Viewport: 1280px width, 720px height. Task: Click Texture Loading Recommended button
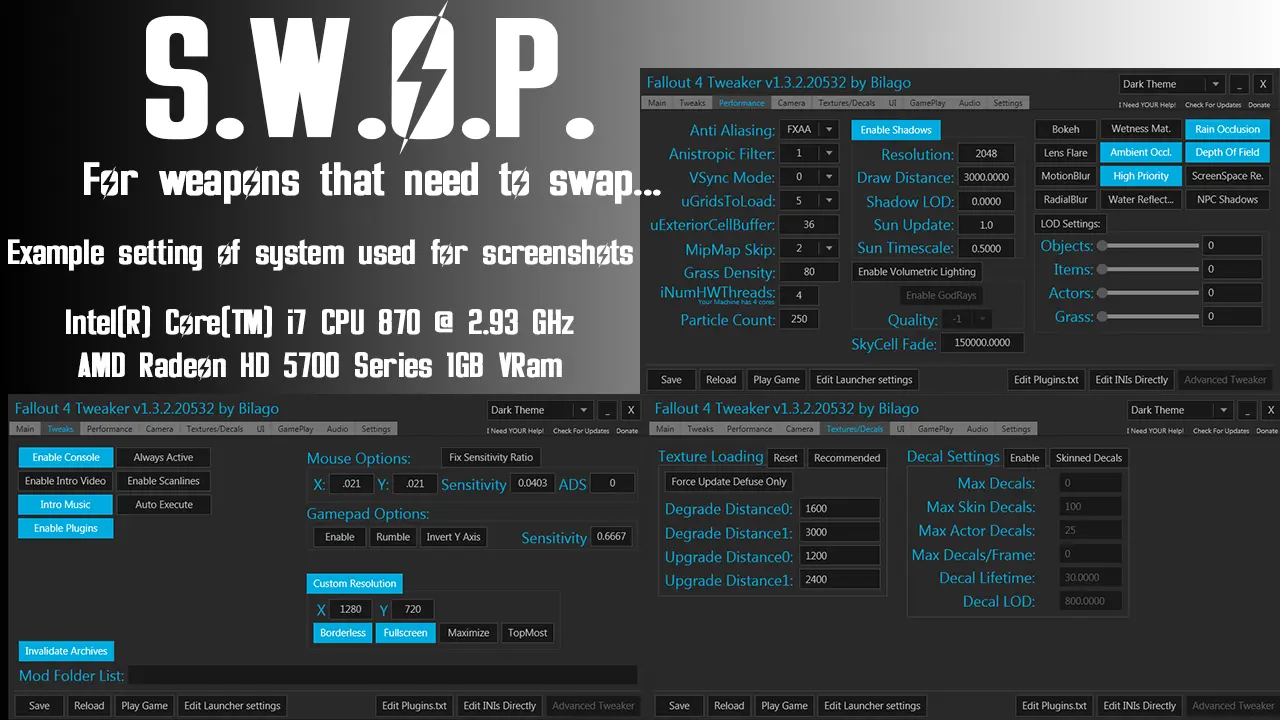pyautogui.click(x=847, y=458)
